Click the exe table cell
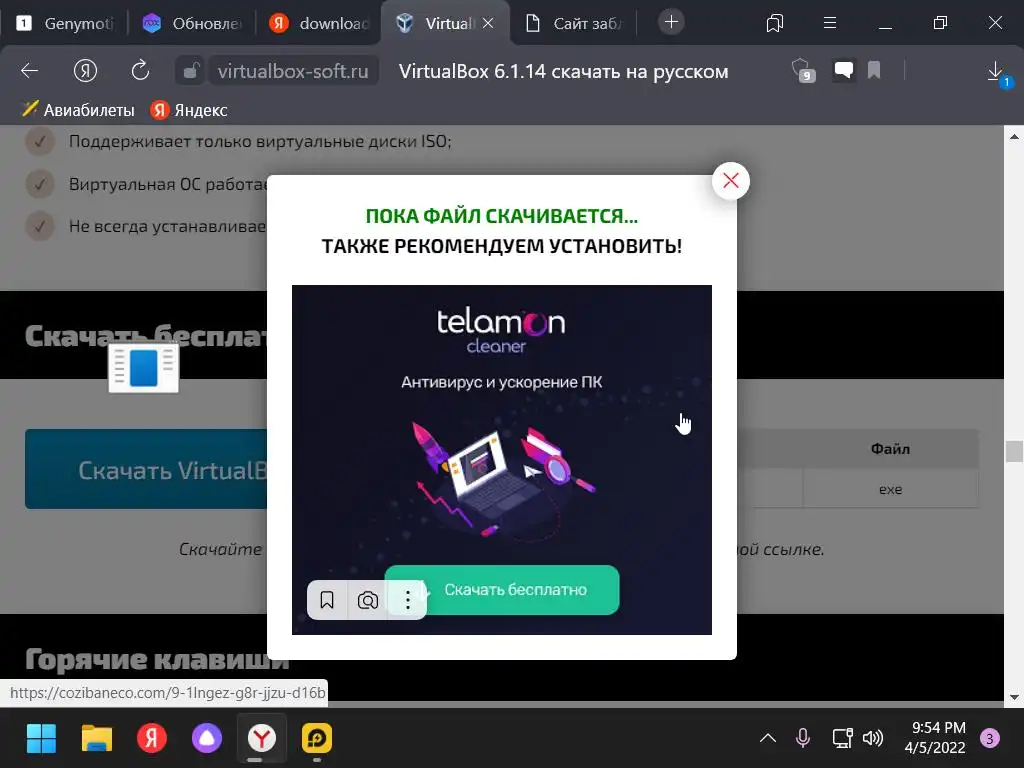Screen dimensions: 1024x768 click(x=890, y=489)
